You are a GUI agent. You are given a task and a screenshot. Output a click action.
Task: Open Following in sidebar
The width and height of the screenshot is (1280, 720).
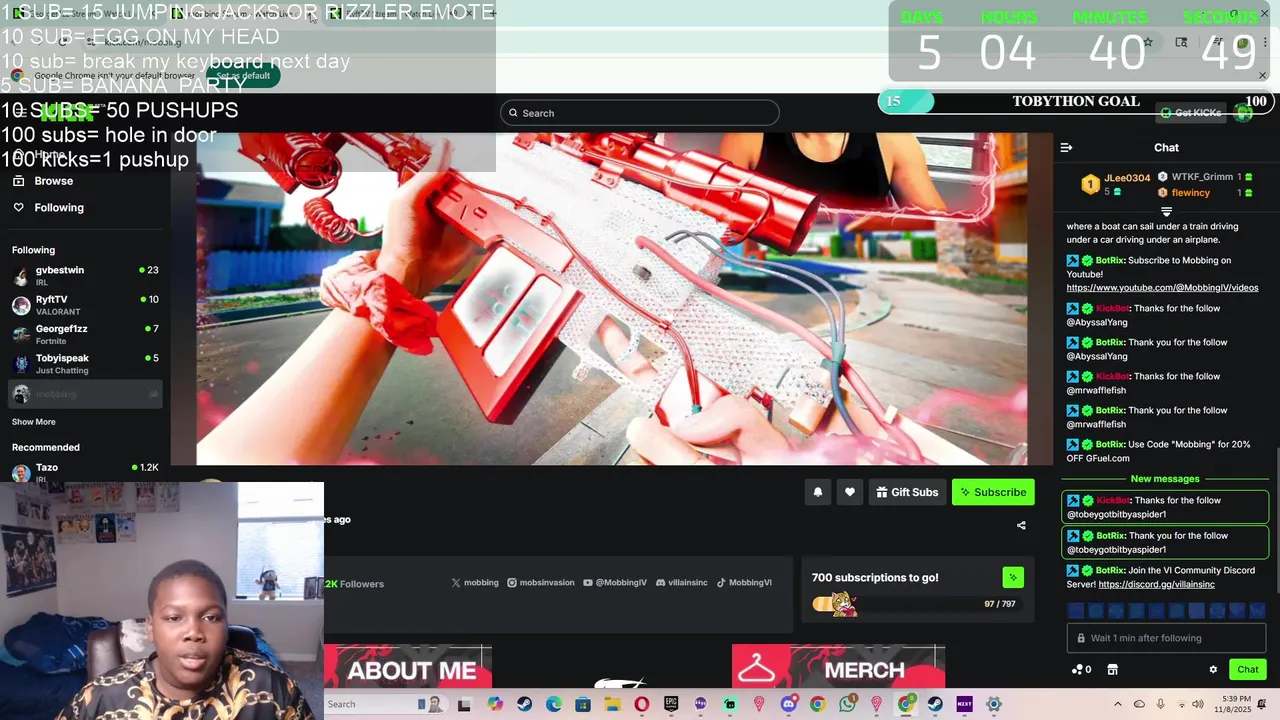point(58,207)
